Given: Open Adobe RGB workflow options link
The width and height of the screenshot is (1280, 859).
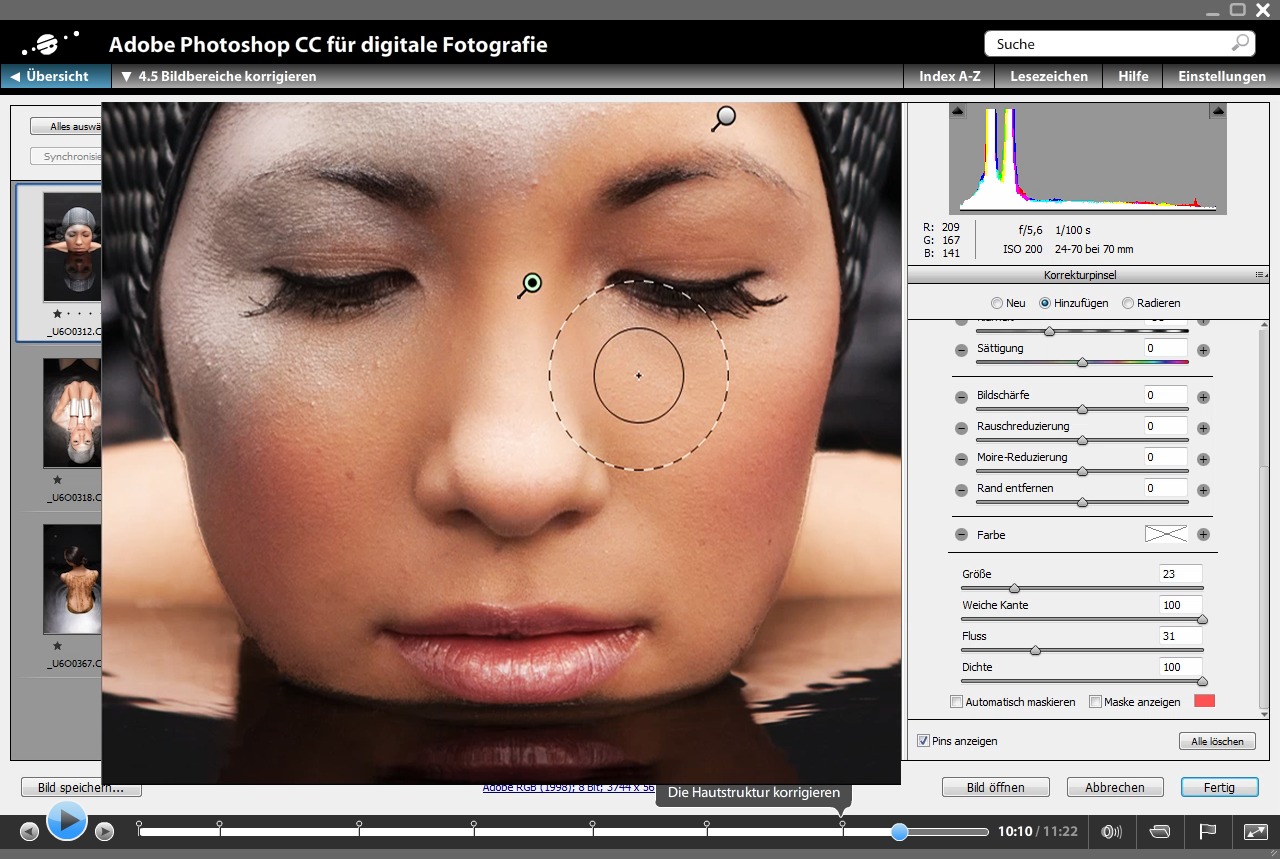Looking at the screenshot, I should pyautogui.click(x=568, y=788).
